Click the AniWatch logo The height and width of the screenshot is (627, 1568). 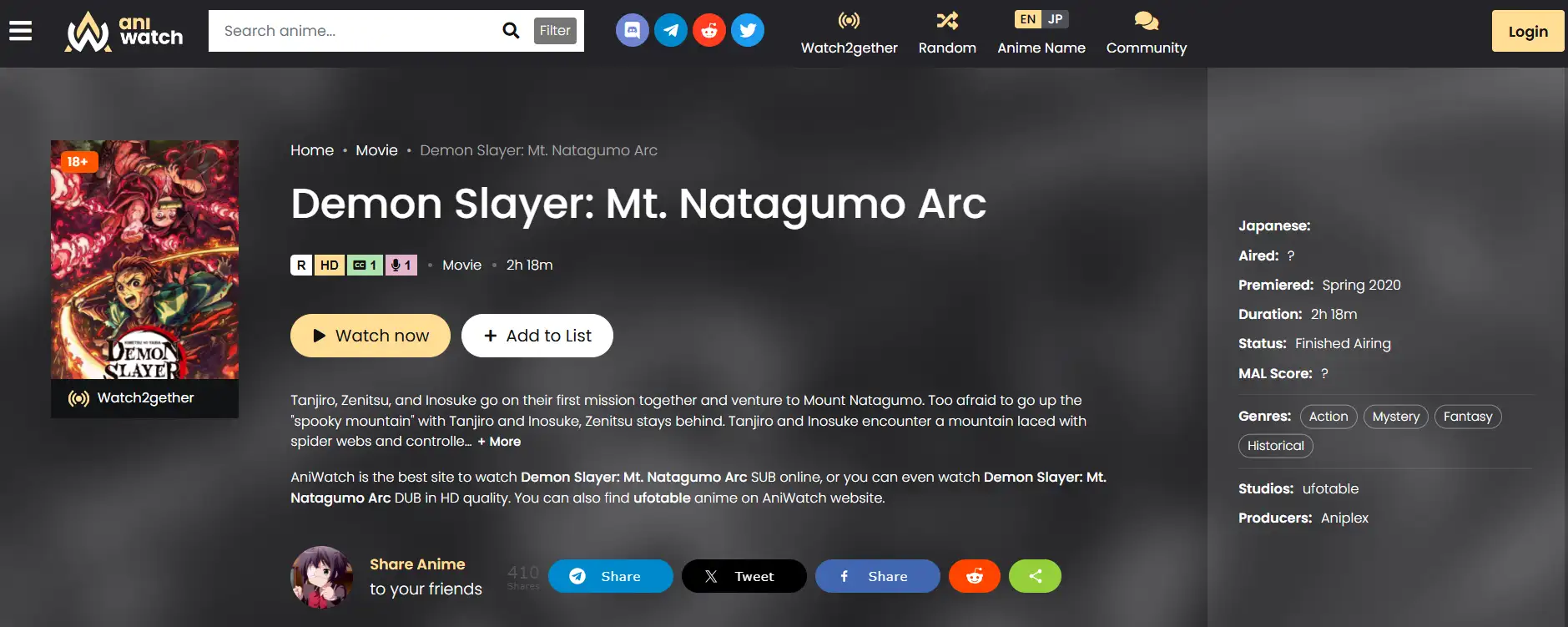124,31
